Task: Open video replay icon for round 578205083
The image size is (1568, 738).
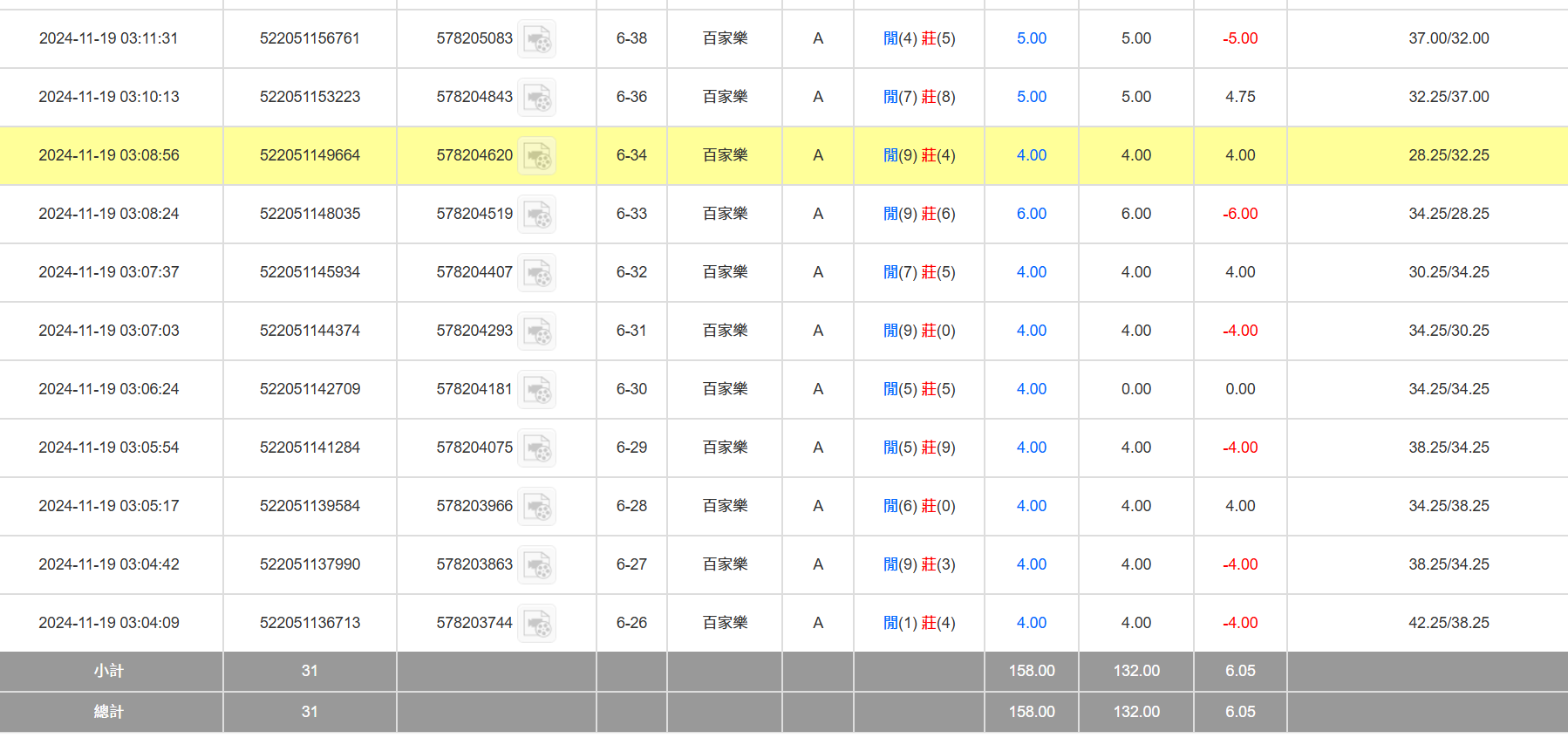Action: (x=536, y=39)
